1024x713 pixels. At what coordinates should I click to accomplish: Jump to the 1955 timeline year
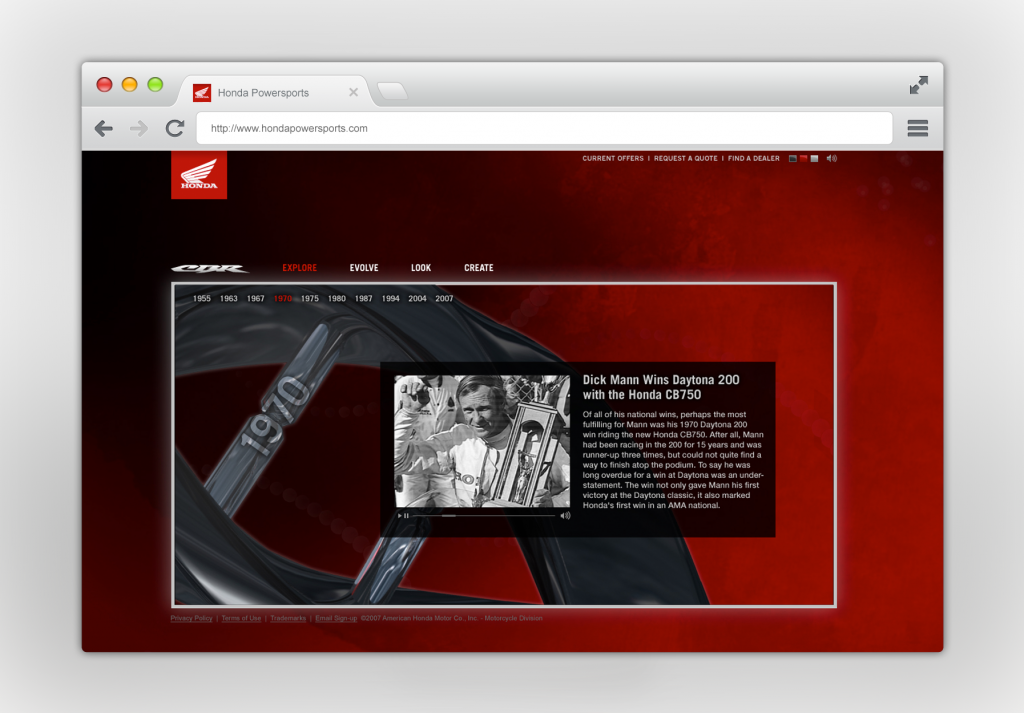(x=202, y=299)
